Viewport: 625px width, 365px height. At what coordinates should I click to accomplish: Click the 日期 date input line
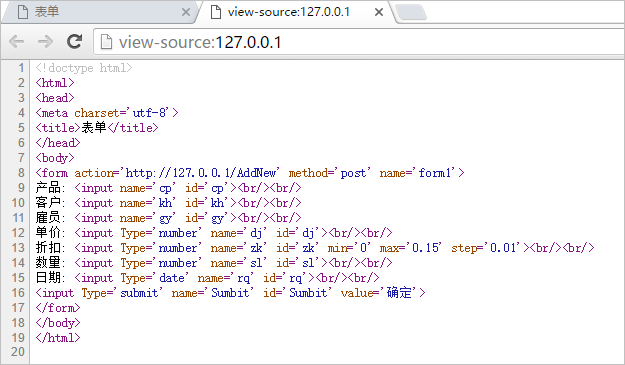[x=207, y=278]
